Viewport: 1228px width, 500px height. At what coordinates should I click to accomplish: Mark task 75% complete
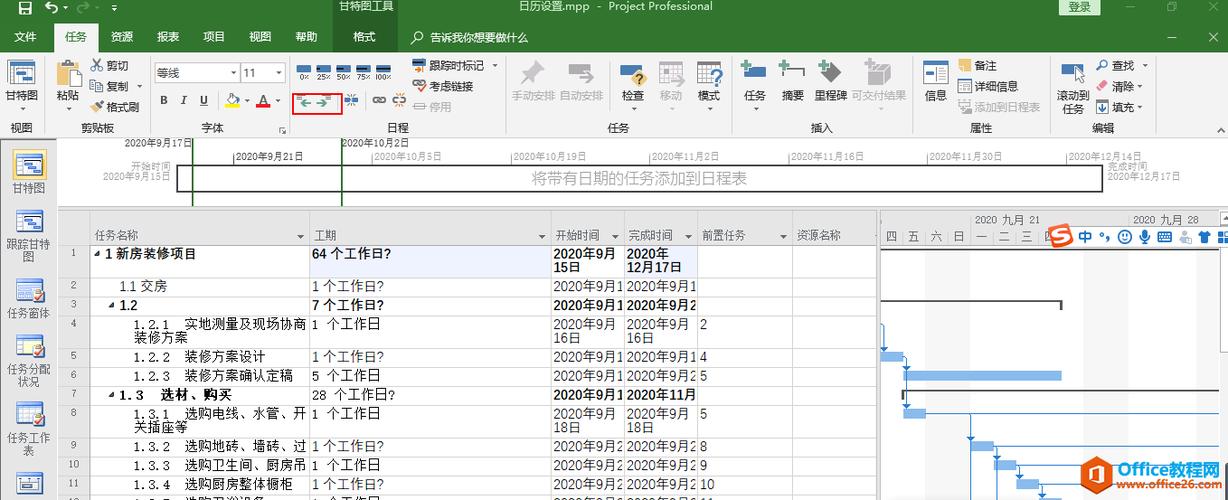[363, 72]
